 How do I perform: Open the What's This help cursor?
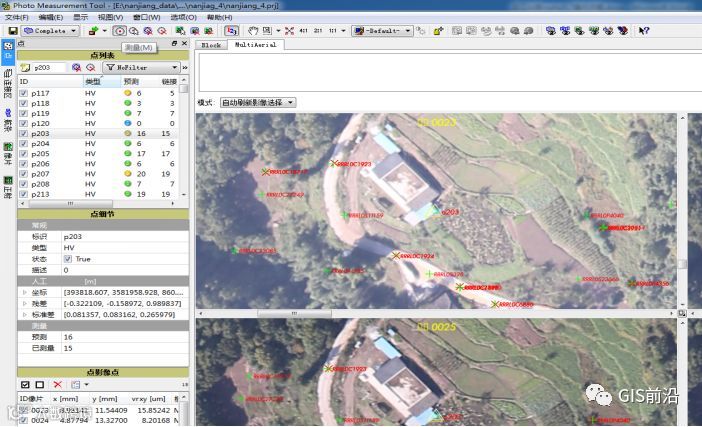coord(644,31)
